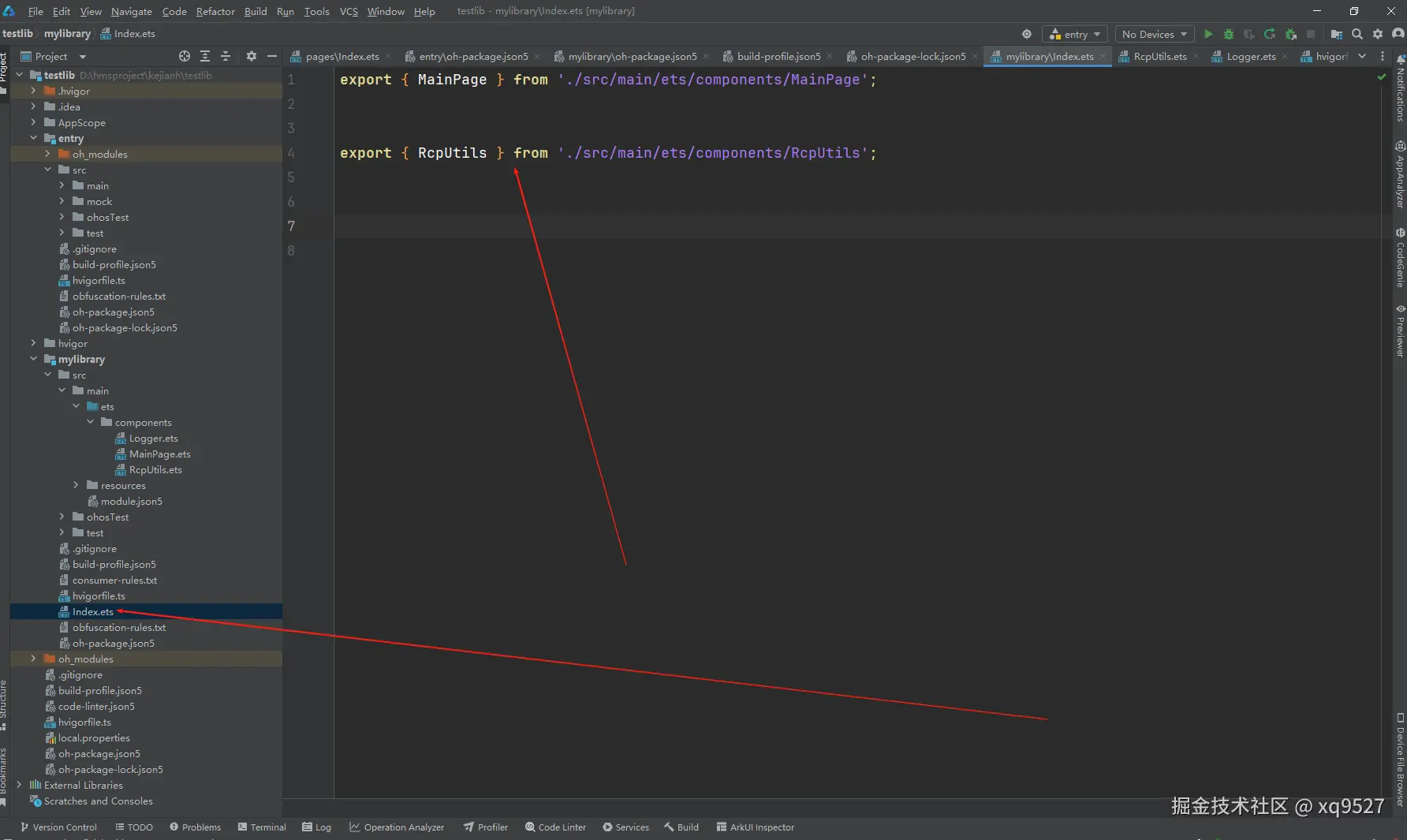1407x840 pixels.
Task: Open the Structure tool window
Action: (4, 704)
